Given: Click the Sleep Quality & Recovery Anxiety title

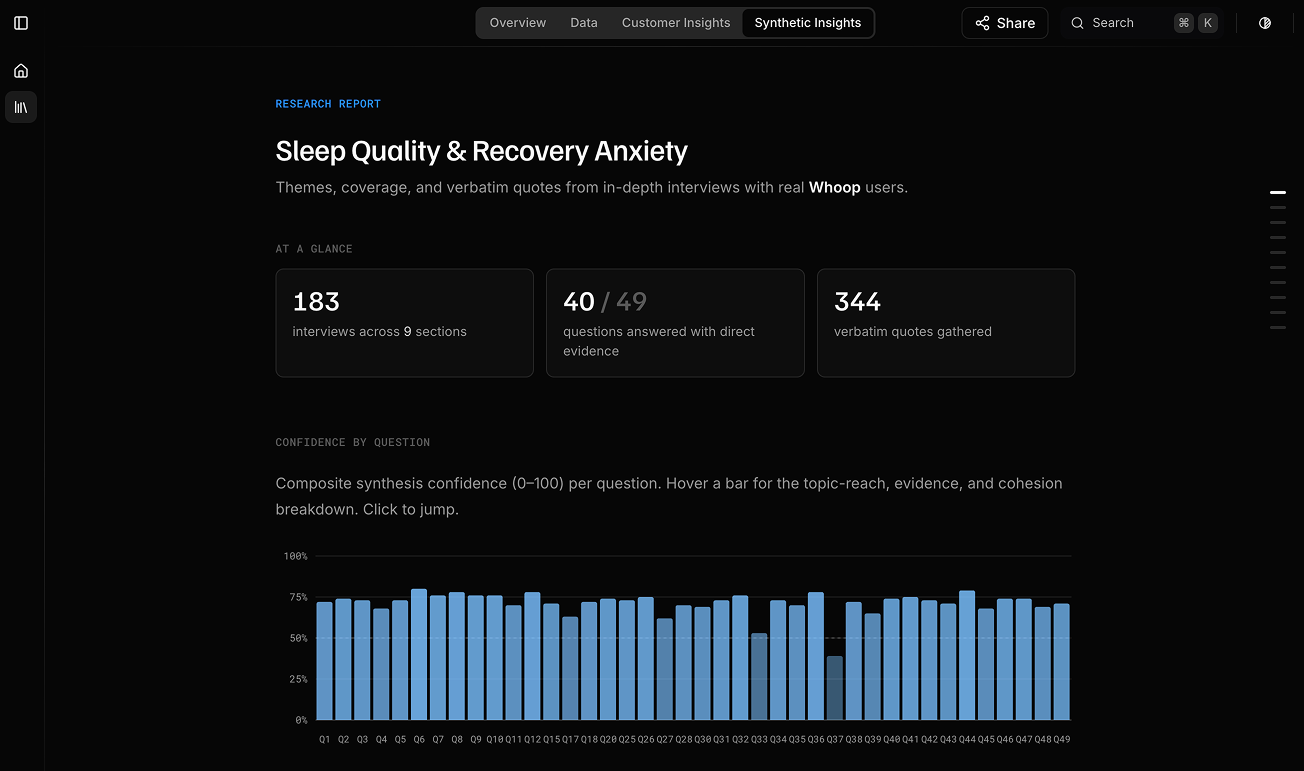Looking at the screenshot, I should [482, 151].
